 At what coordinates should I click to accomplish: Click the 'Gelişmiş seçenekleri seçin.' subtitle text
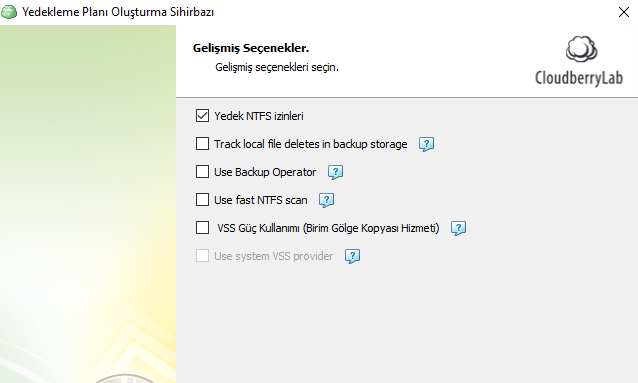(x=277, y=67)
